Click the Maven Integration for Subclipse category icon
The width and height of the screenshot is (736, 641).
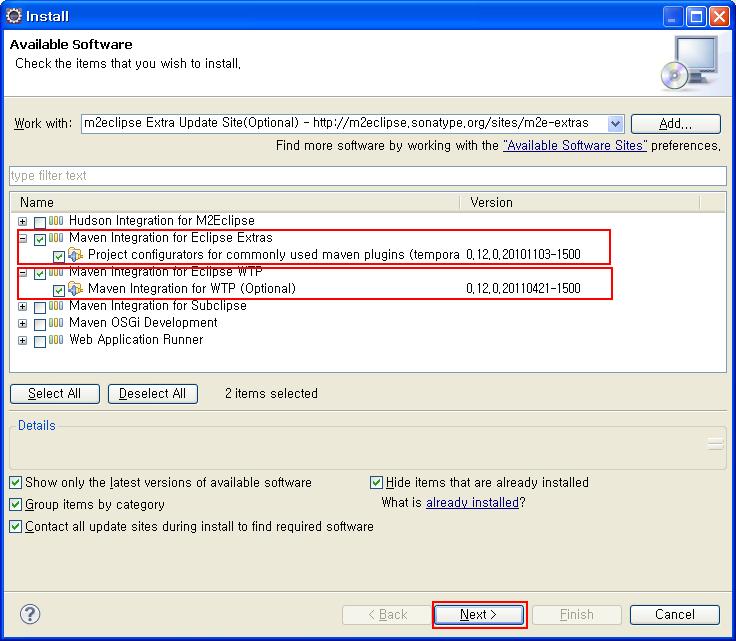pos(56,305)
